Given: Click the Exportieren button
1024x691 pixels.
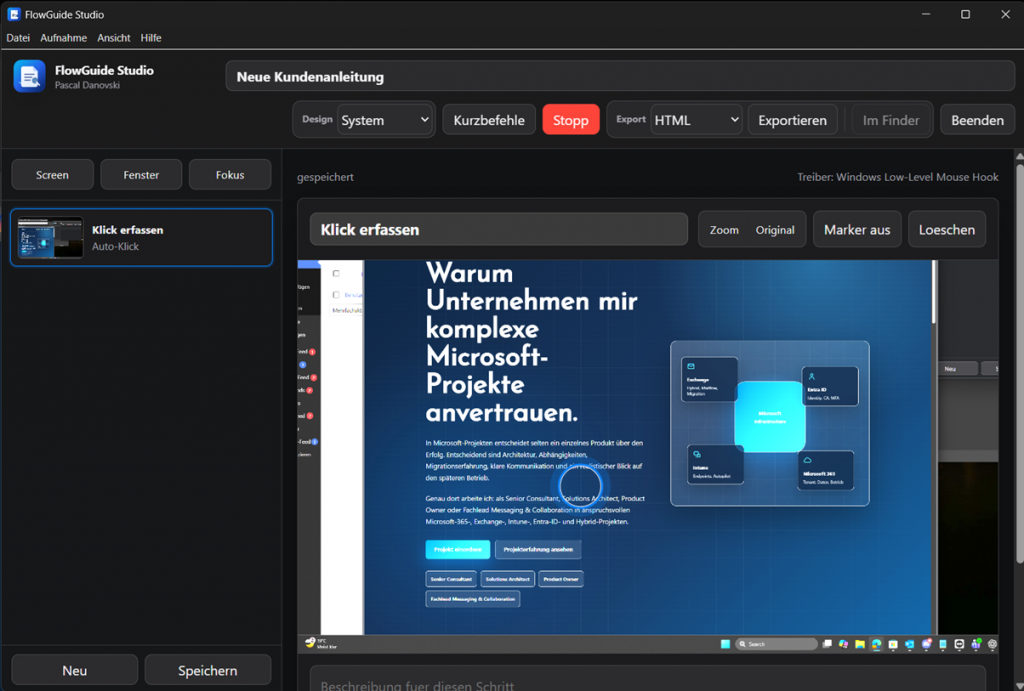Looking at the screenshot, I should click(x=792, y=120).
